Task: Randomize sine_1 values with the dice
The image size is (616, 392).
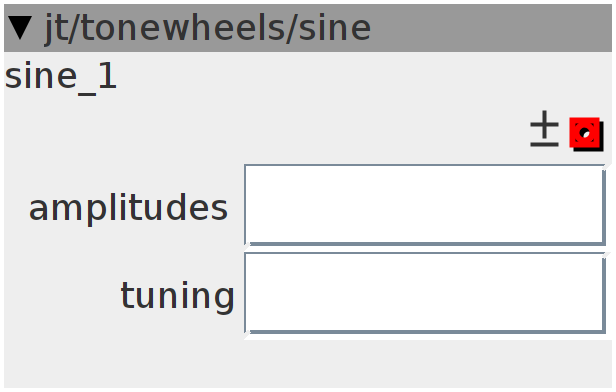Action: pyautogui.click(x=586, y=134)
